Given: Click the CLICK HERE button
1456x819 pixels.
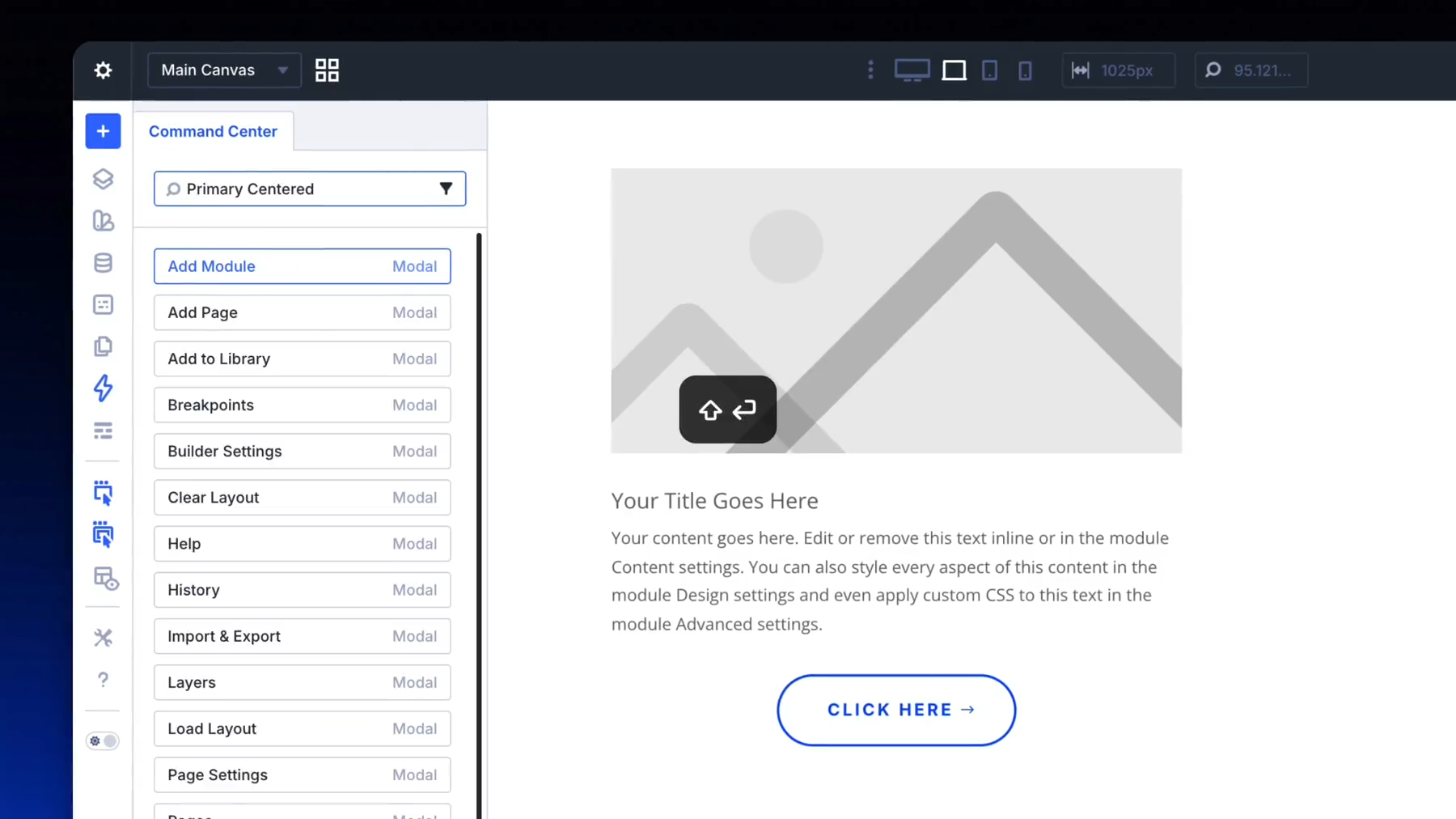Looking at the screenshot, I should [896, 710].
